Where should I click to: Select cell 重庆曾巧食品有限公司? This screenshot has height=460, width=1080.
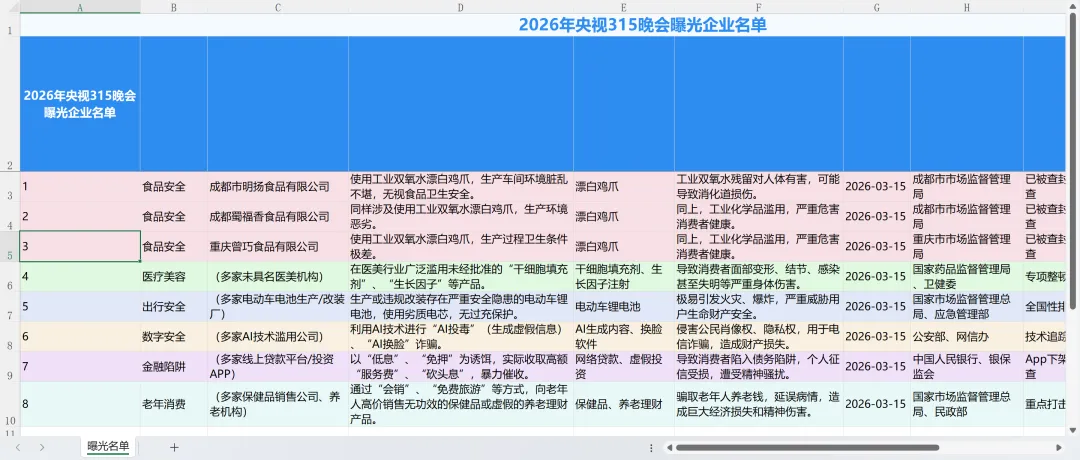tap(278, 247)
